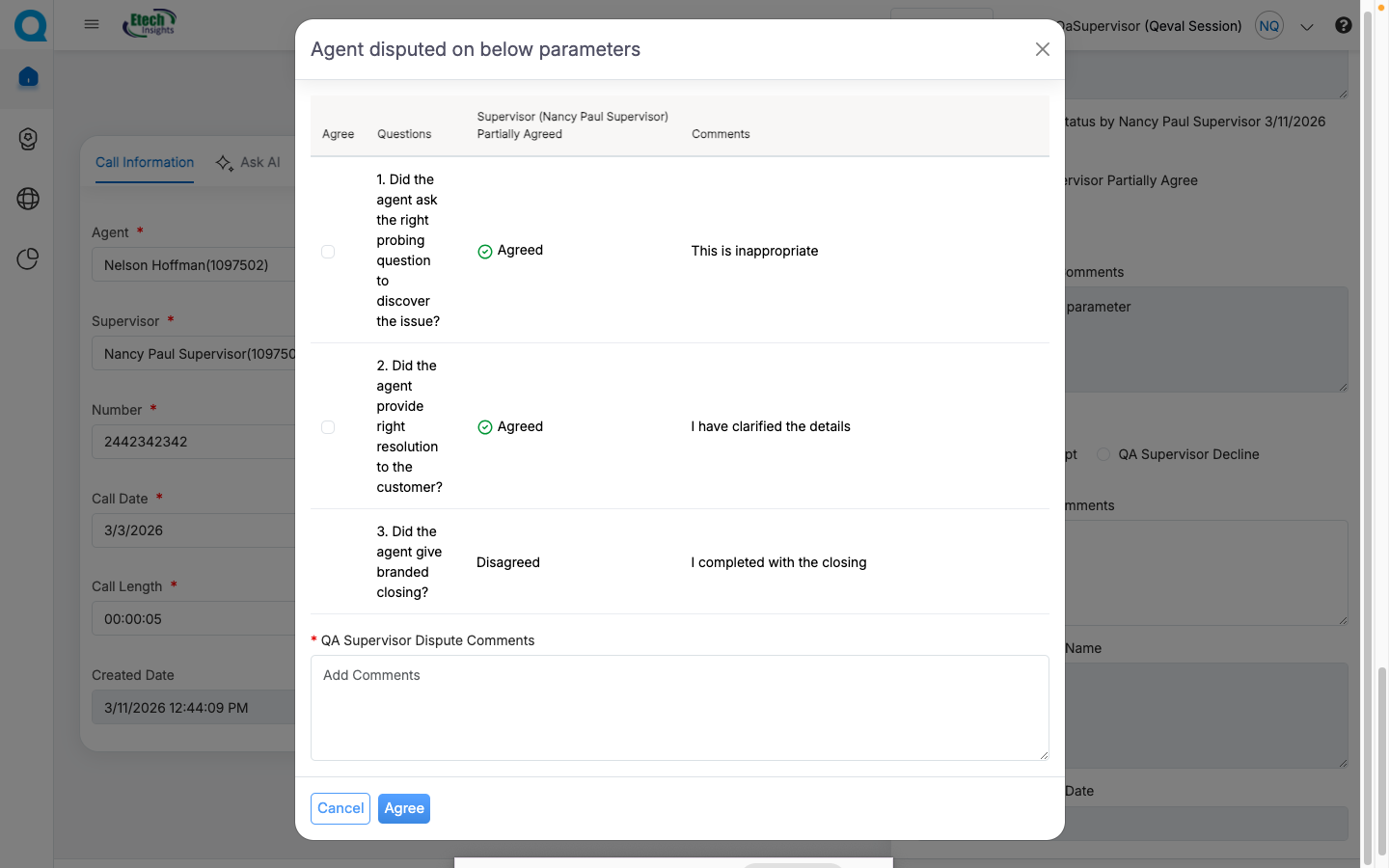Toggle the hamburger menu icon
The height and width of the screenshot is (868, 1389).
click(x=92, y=24)
